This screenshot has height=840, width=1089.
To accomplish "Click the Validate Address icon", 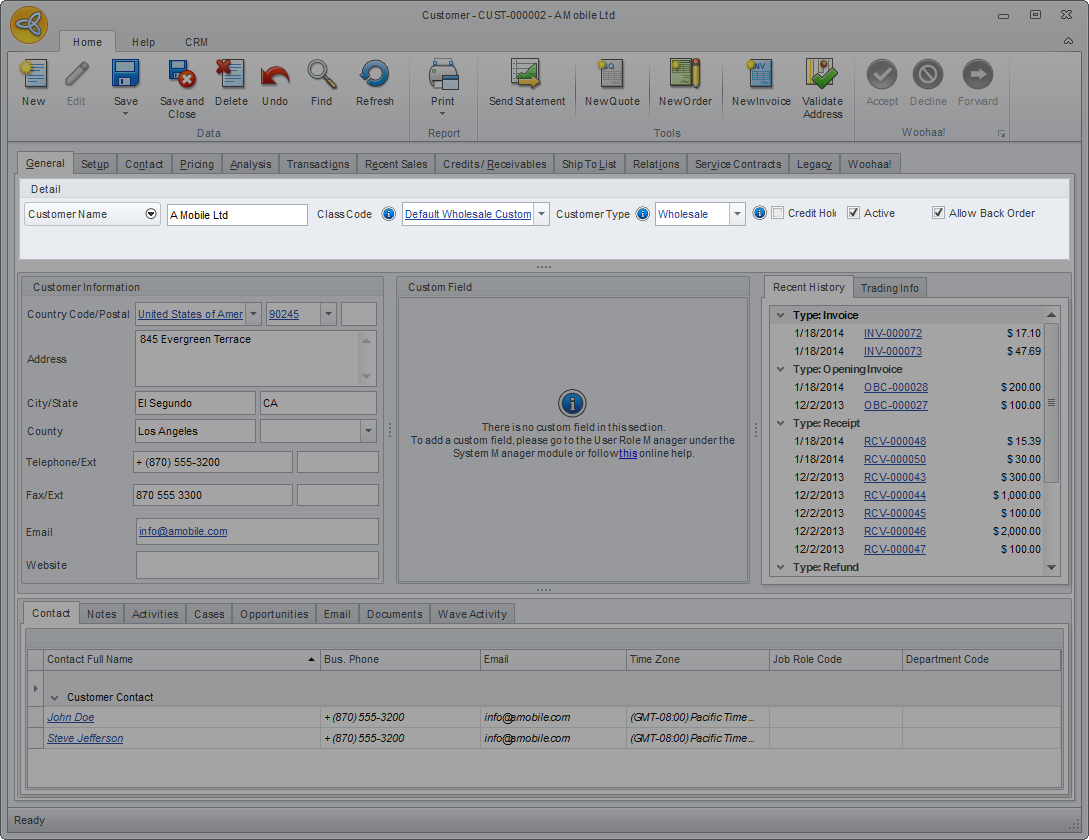I will pos(822,75).
